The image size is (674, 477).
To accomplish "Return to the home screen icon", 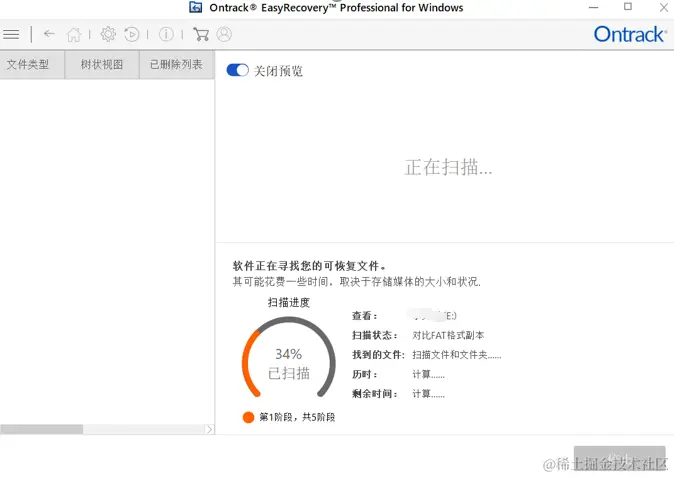I will (74, 34).
